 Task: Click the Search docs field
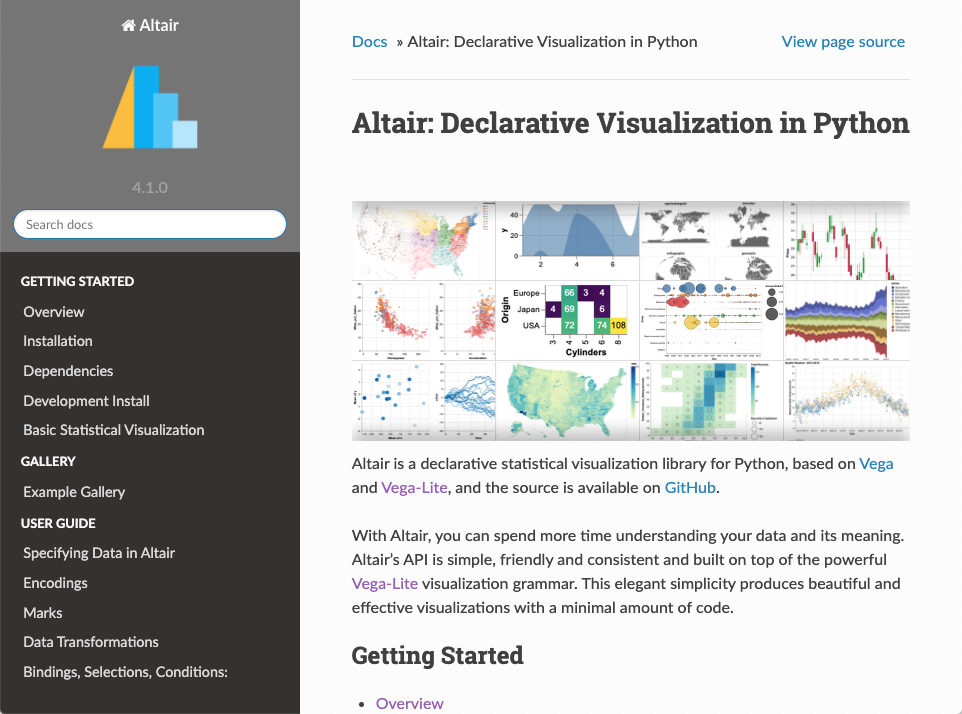150,225
